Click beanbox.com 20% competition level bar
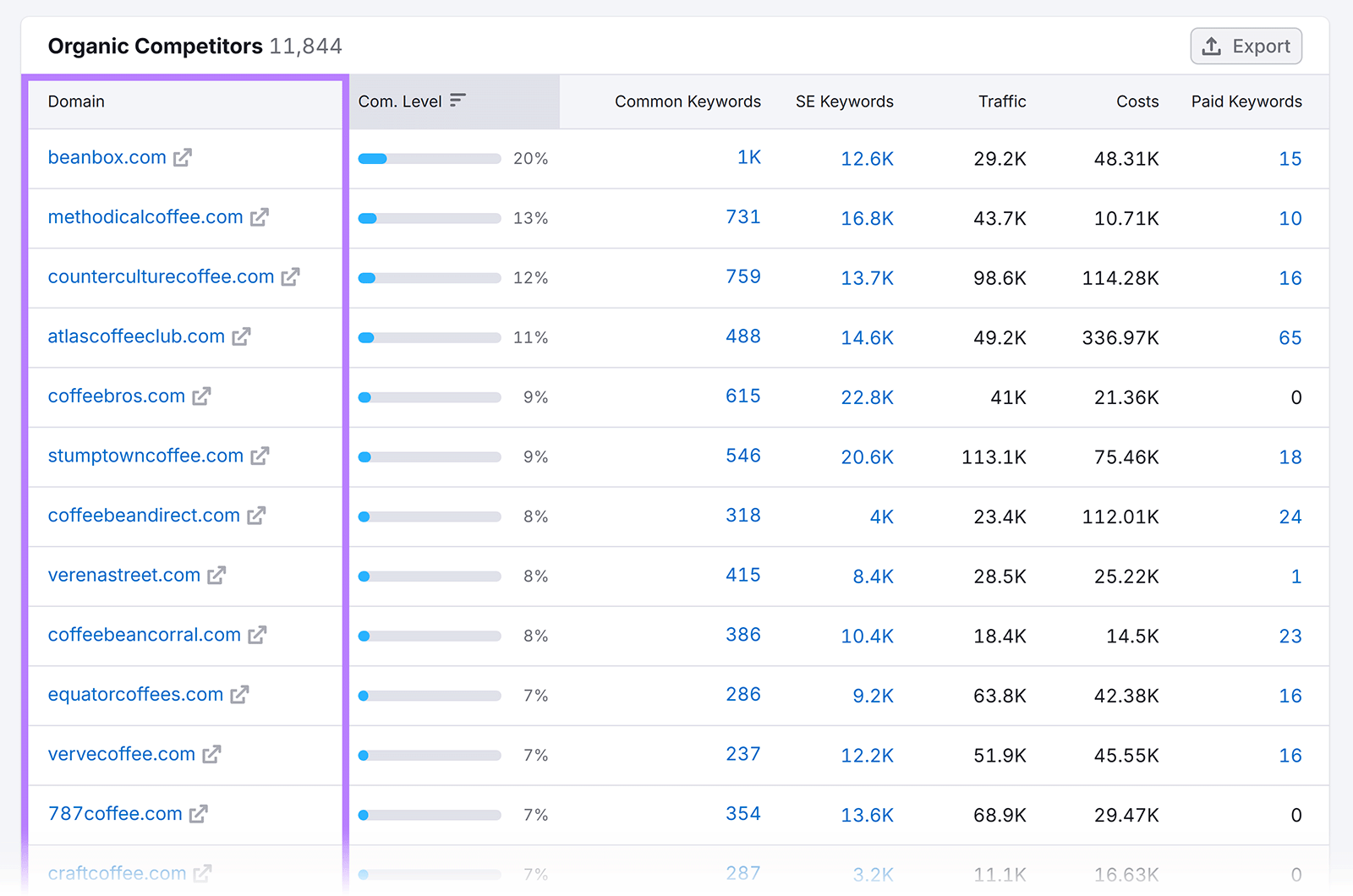Image resolution: width=1353 pixels, height=896 pixels. pos(430,159)
